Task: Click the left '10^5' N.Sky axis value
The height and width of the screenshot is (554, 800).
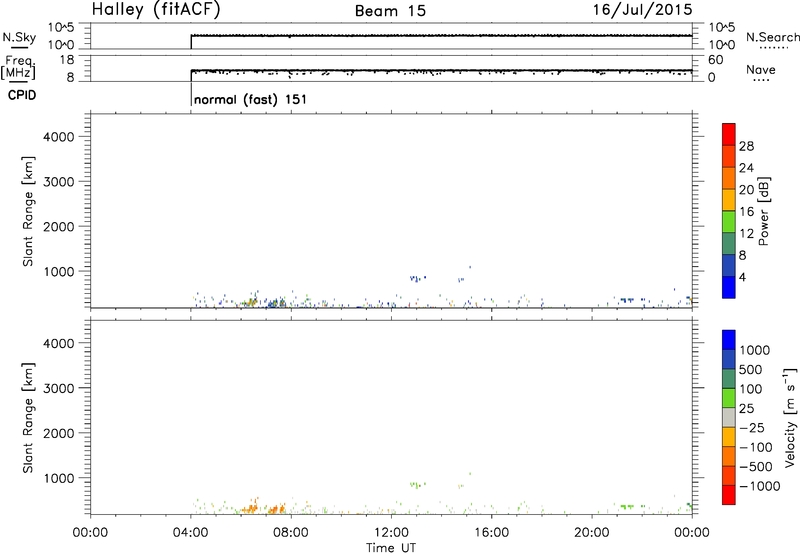Action: (61, 27)
